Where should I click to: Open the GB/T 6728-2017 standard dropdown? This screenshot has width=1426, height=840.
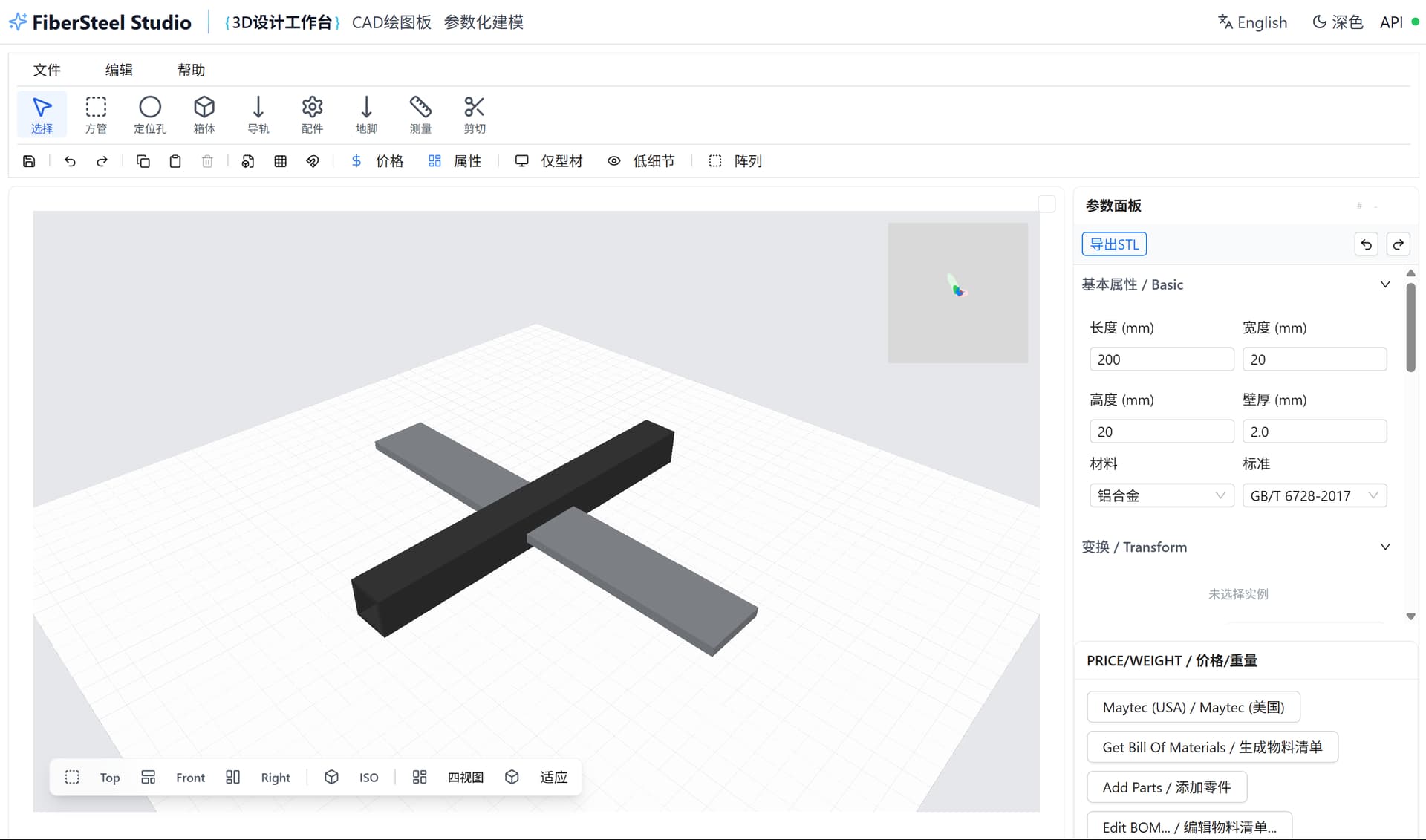[x=1314, y=495]
